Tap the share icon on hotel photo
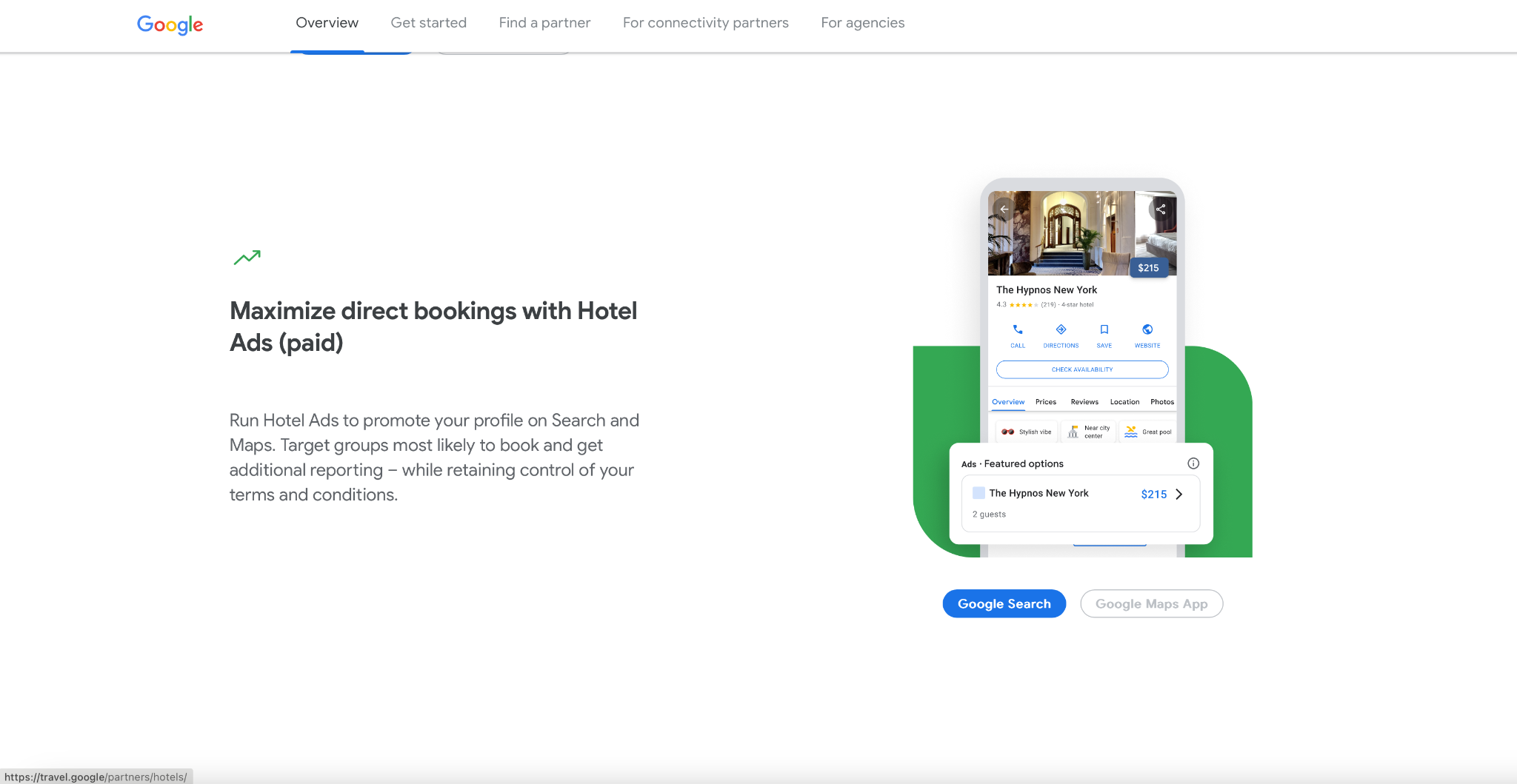 click(x=1161, y=210)
